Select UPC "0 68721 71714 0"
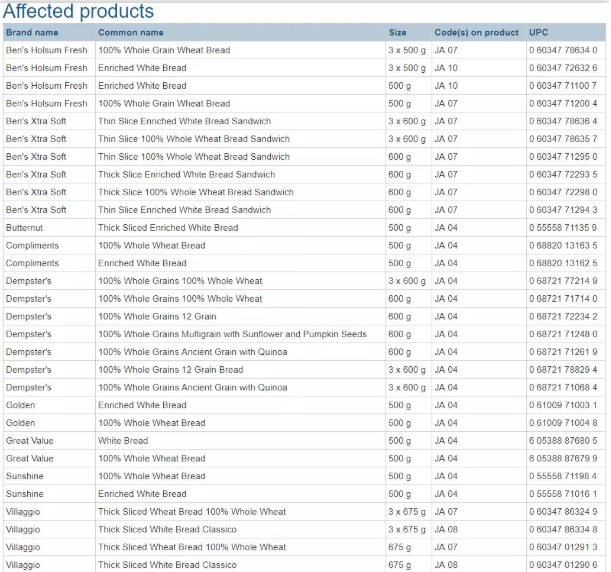Screen dimensions: 611x572 tap(563, 299)
